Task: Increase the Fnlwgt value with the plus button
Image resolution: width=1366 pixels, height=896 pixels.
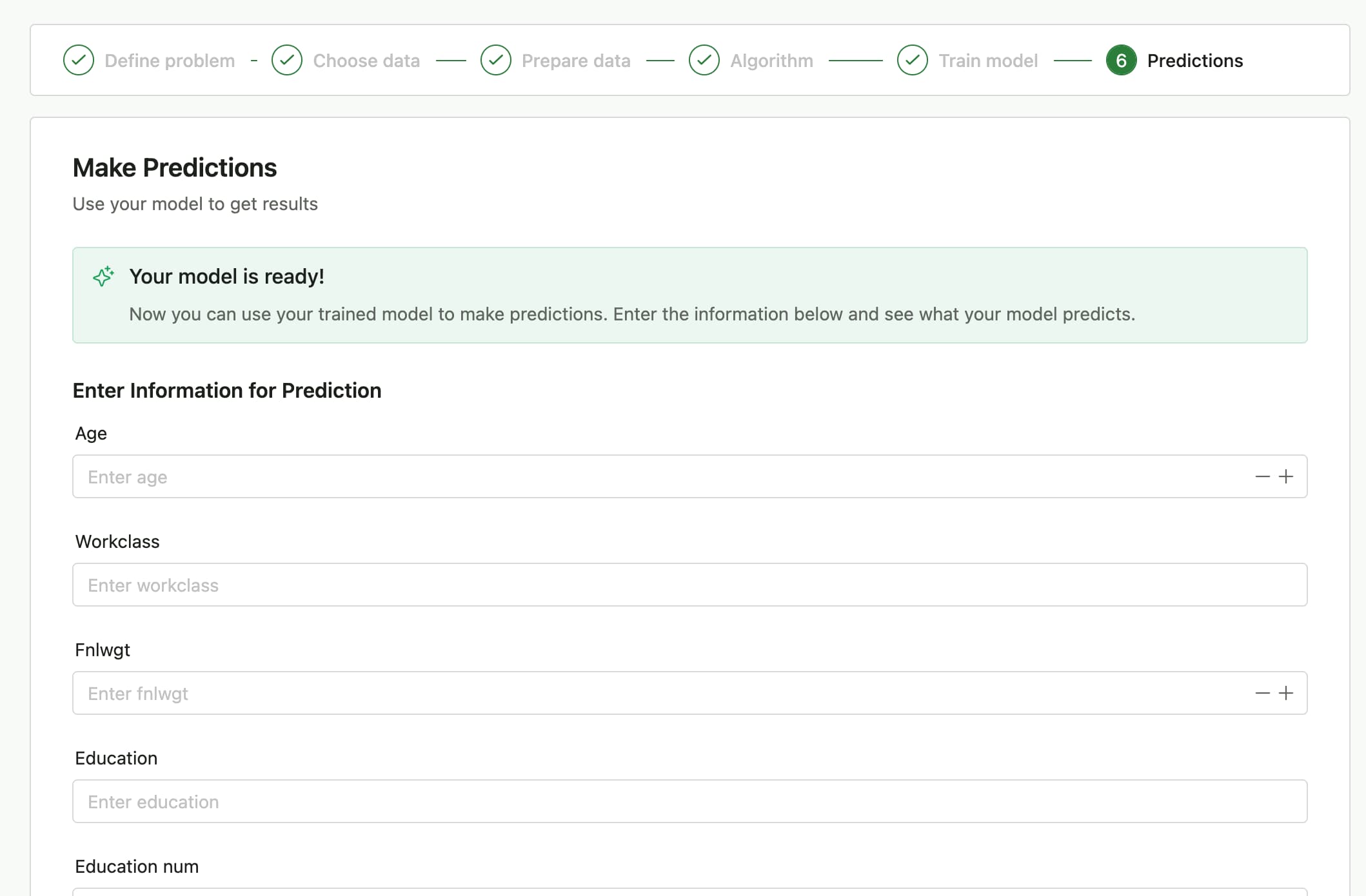Action: [1286, 694]
